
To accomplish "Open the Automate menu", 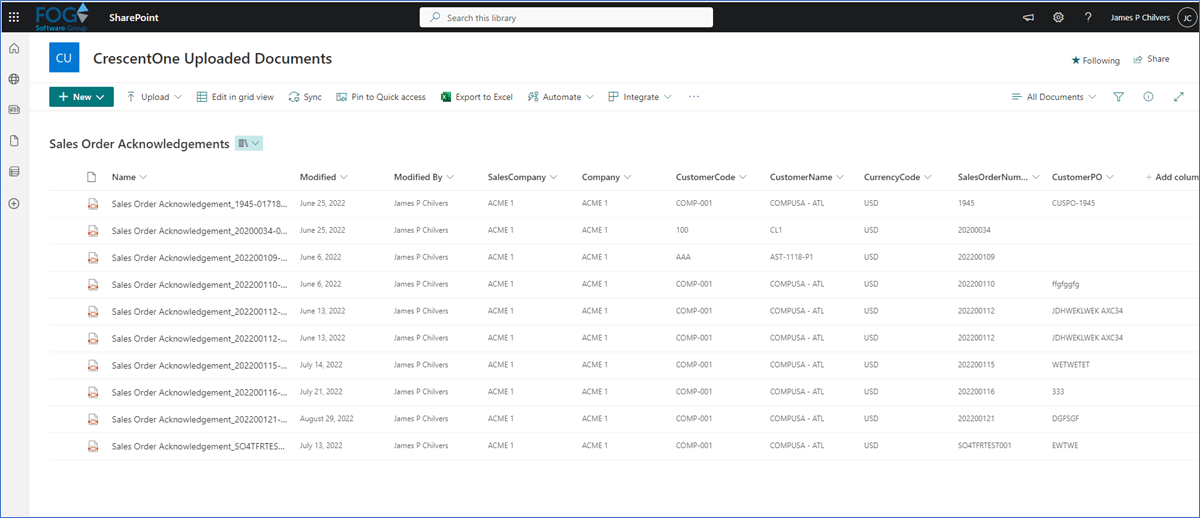I will tap(560, 97).
